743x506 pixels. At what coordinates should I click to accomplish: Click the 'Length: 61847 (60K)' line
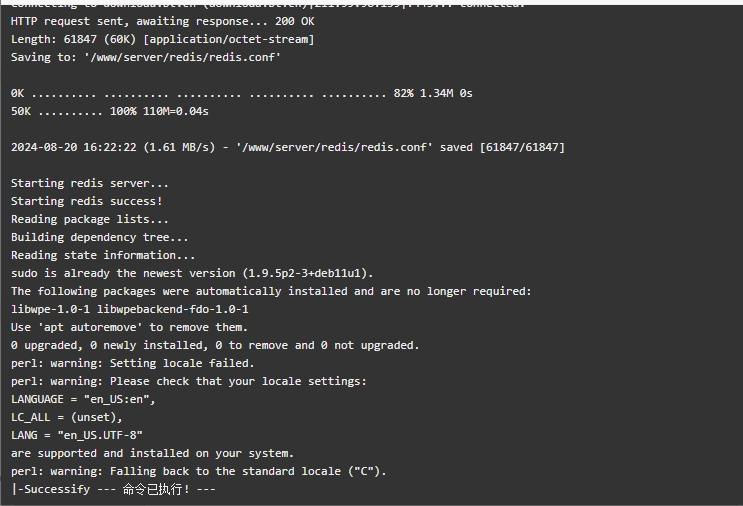click(163, 39)
